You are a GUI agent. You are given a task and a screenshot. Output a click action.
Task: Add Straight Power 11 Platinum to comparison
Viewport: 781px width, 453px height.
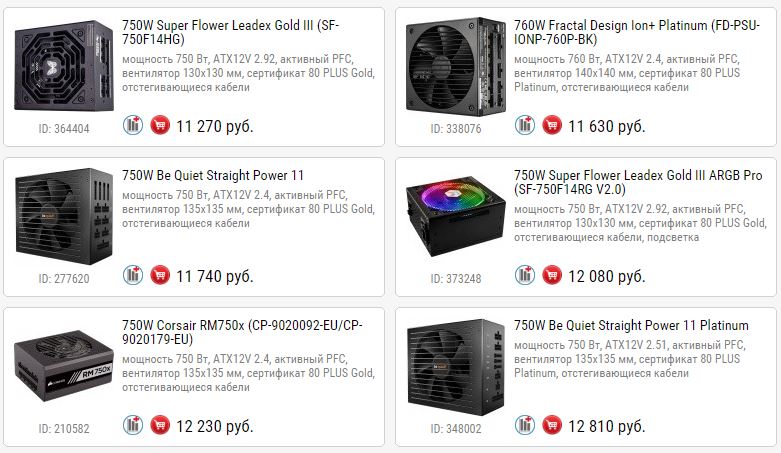(525, 425)
